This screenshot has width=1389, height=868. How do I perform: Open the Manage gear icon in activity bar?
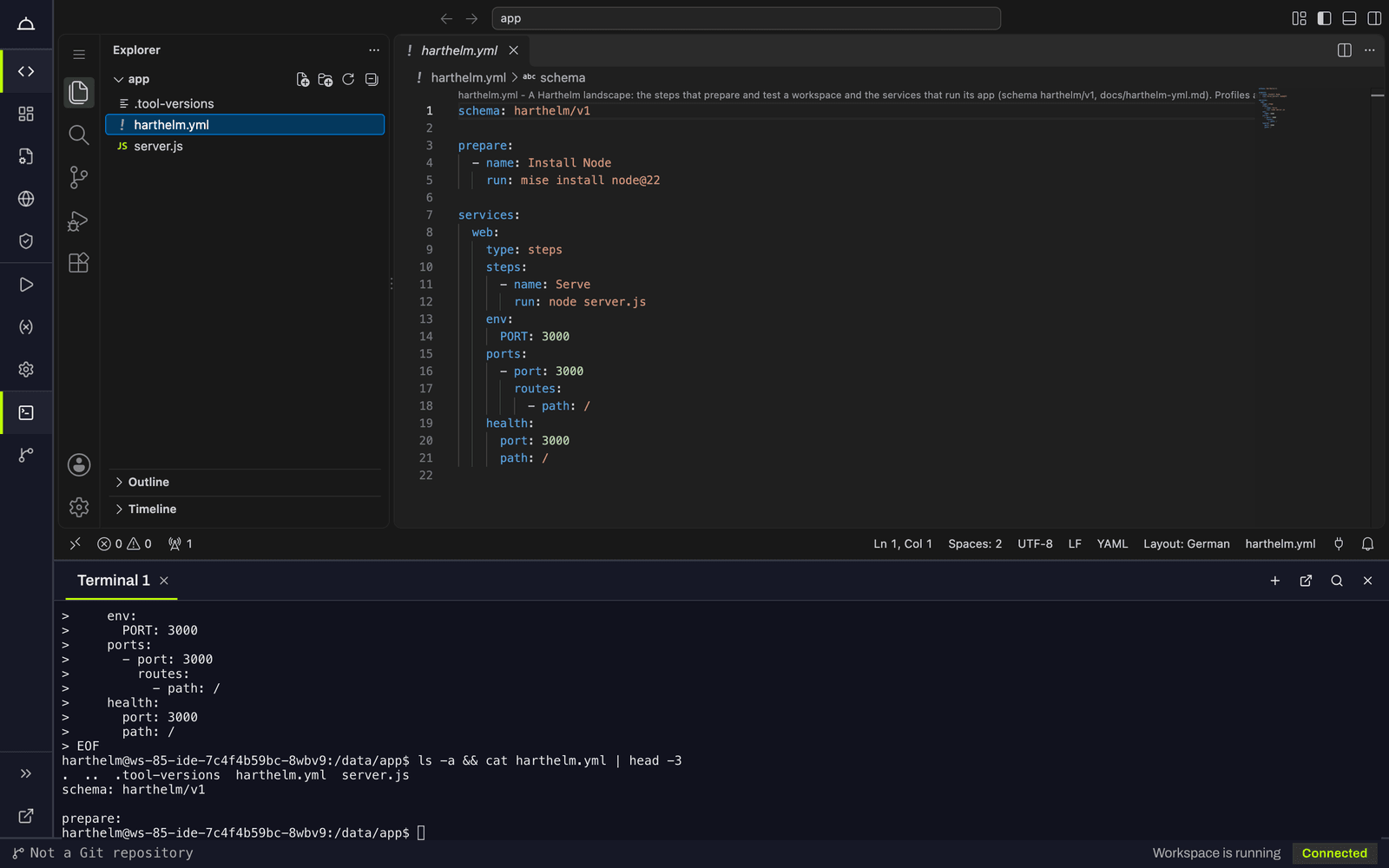(79, 507)
